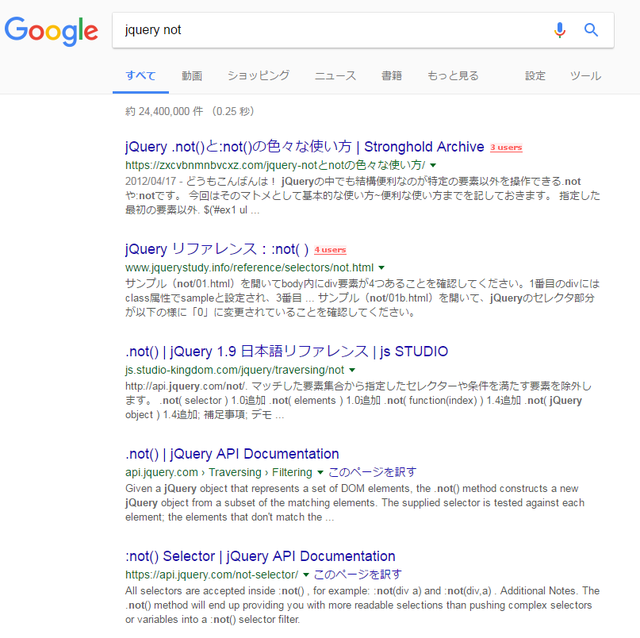Image resolution: width=640 pixels, height=638 pixels.
Task: Click the snippet date '2012/04/17'
Action: (150, 181)
